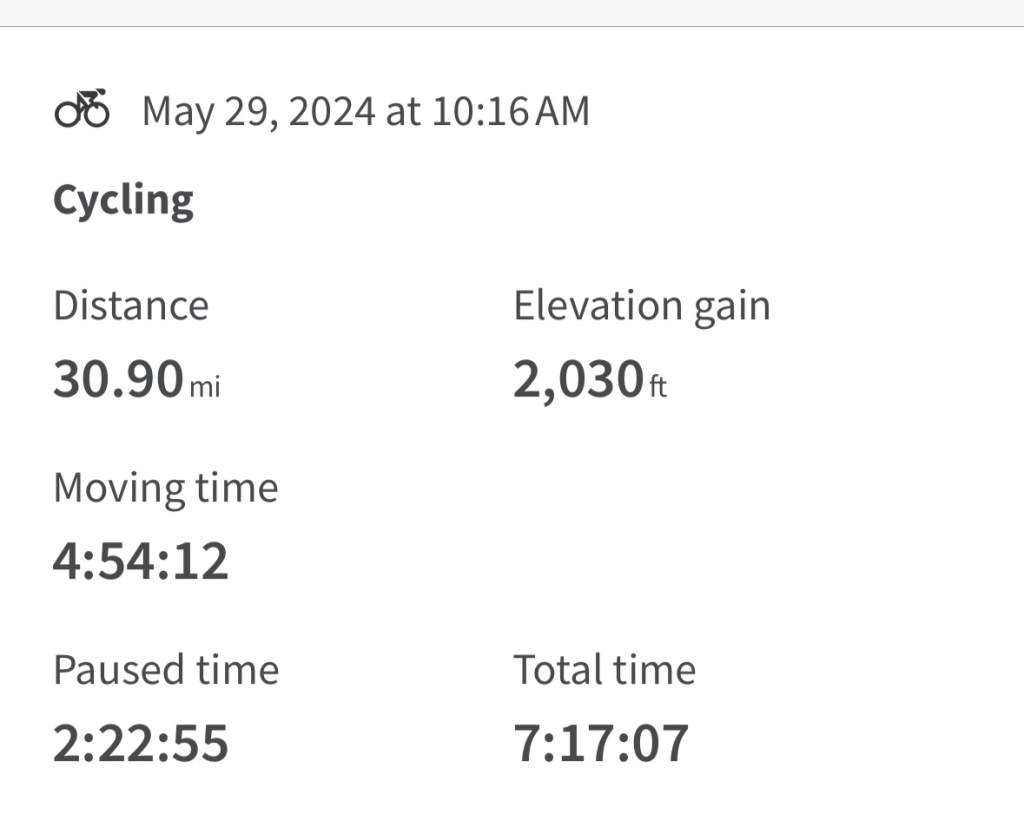The height and width of the screenshot is (827, 1024).
Task: Select the 4:54:12 moving time value
Action: 141,562
